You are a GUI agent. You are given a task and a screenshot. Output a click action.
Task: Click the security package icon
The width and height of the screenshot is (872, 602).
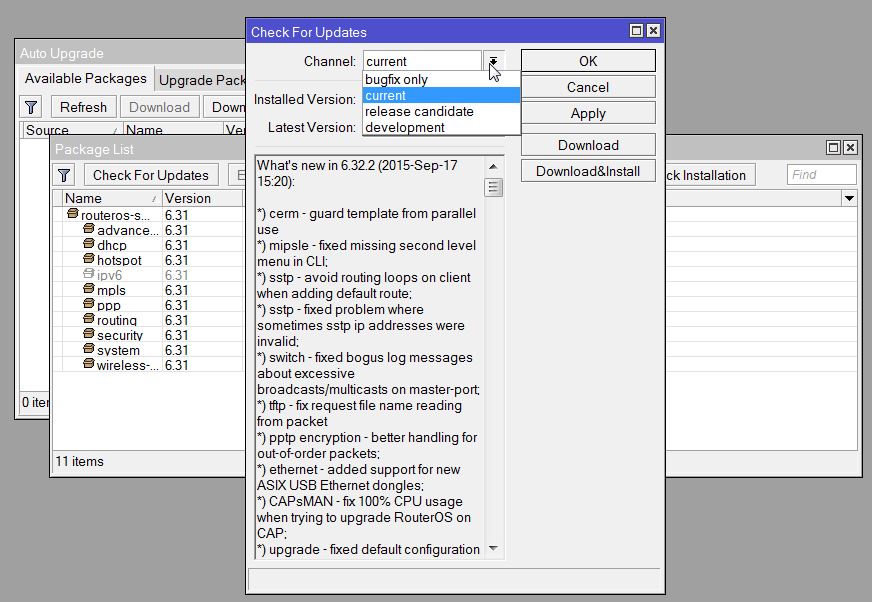88,335
